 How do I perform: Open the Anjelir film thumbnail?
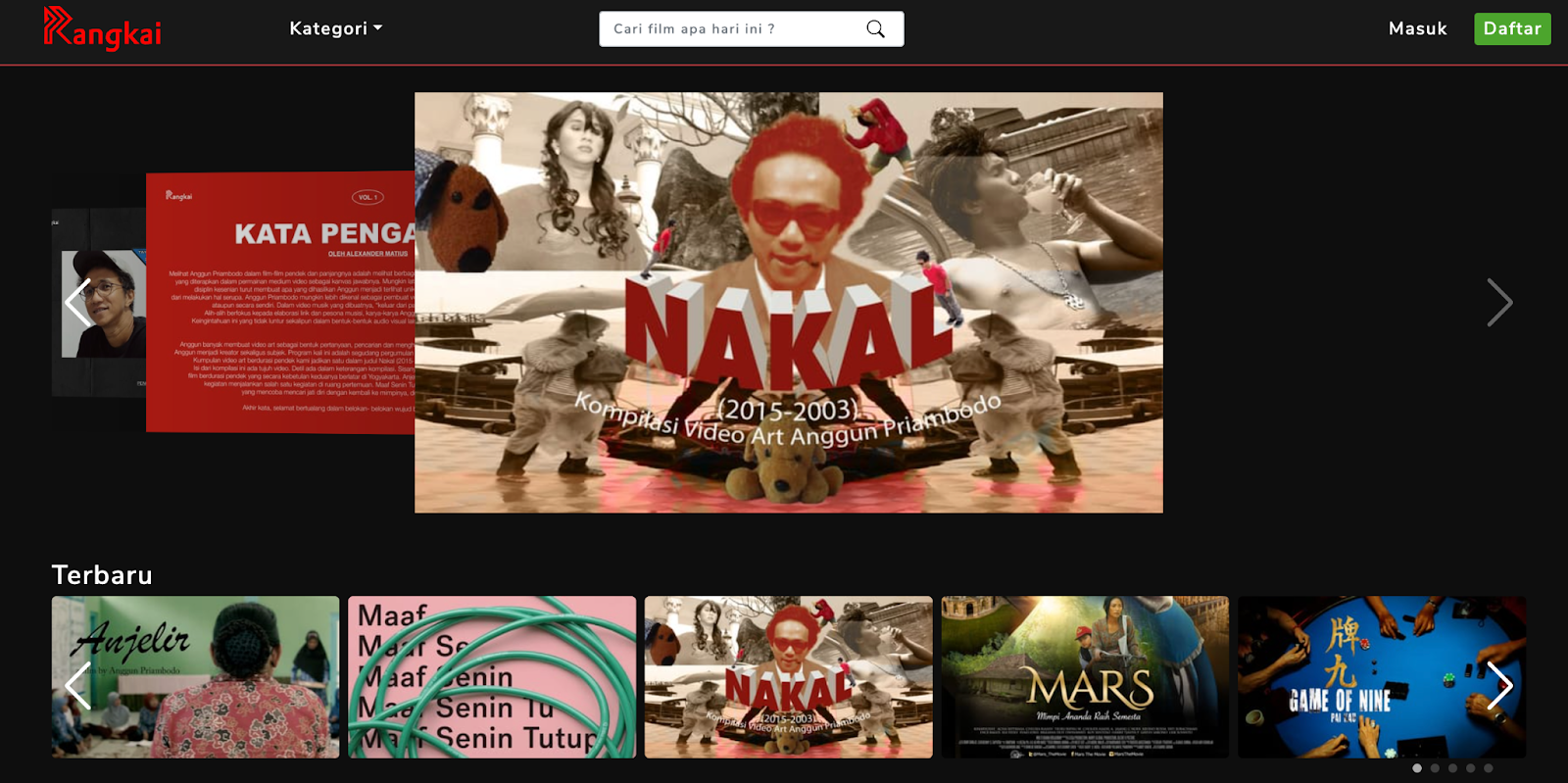tap(195, 677)
